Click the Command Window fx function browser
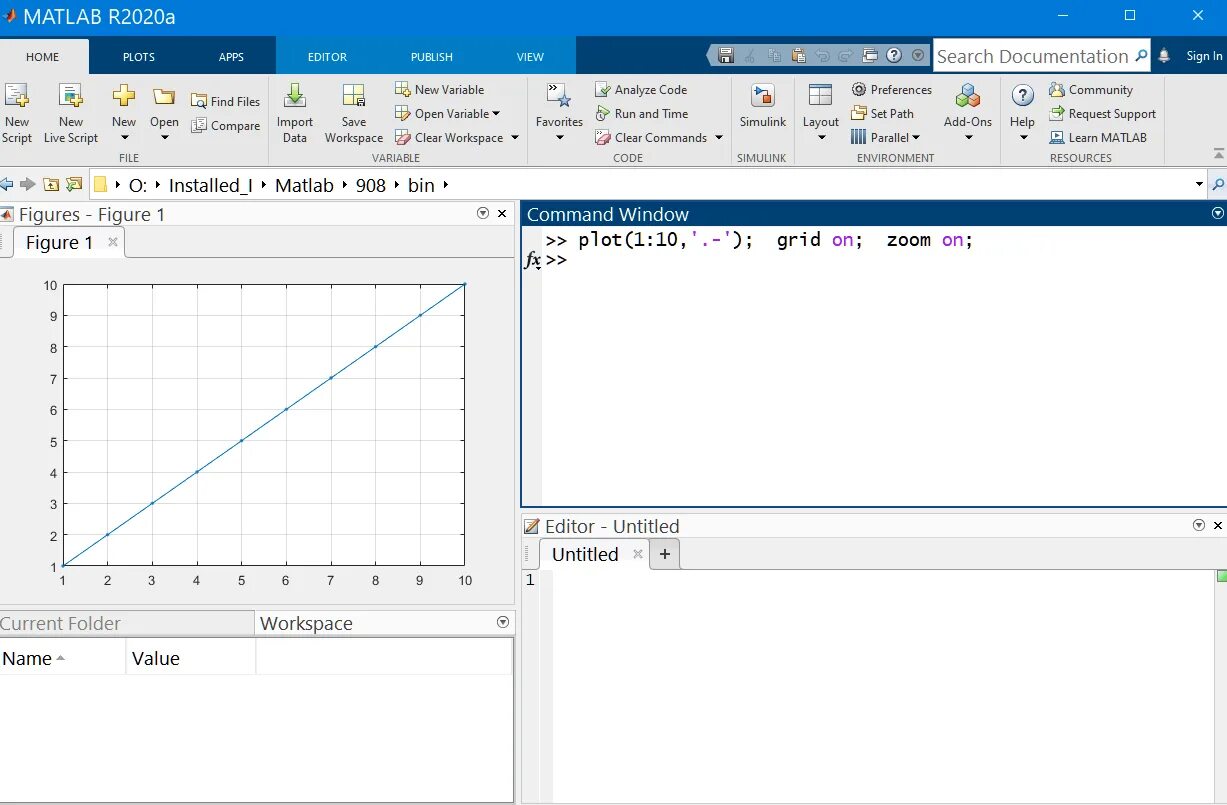1227x805 pixels. coord(533,260)
